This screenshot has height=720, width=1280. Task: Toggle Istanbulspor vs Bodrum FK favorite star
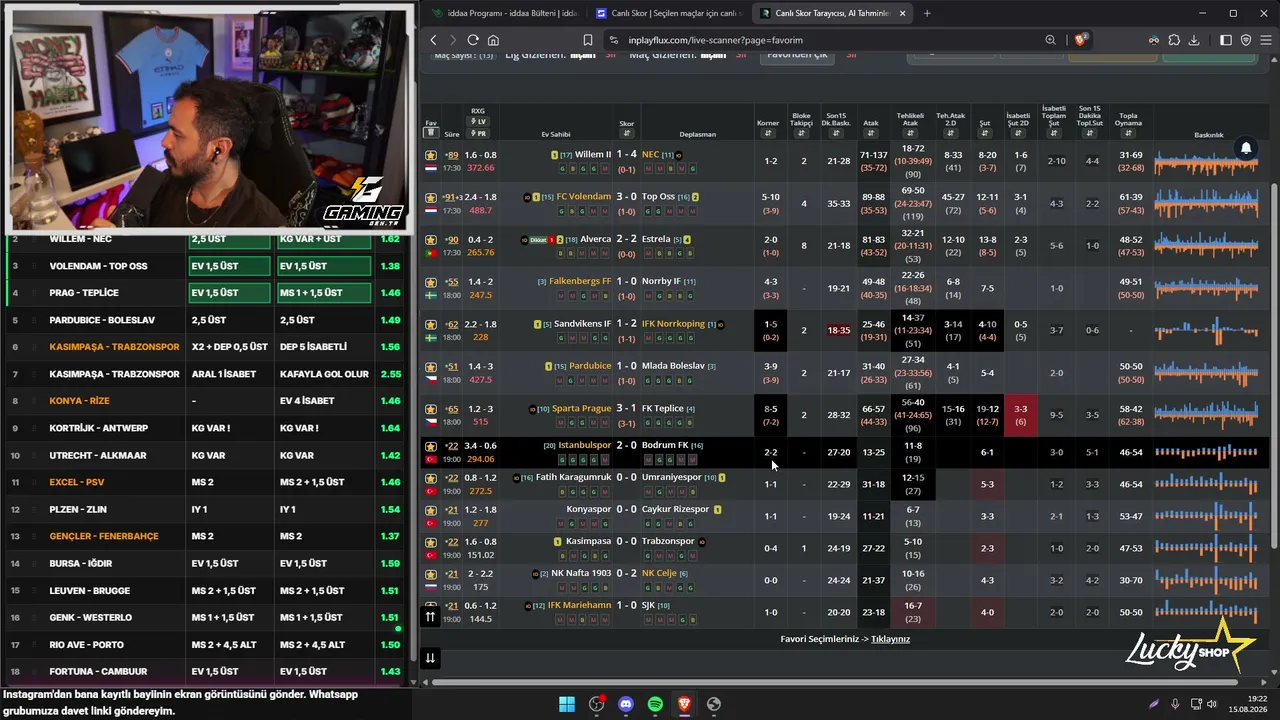point(431,446)
